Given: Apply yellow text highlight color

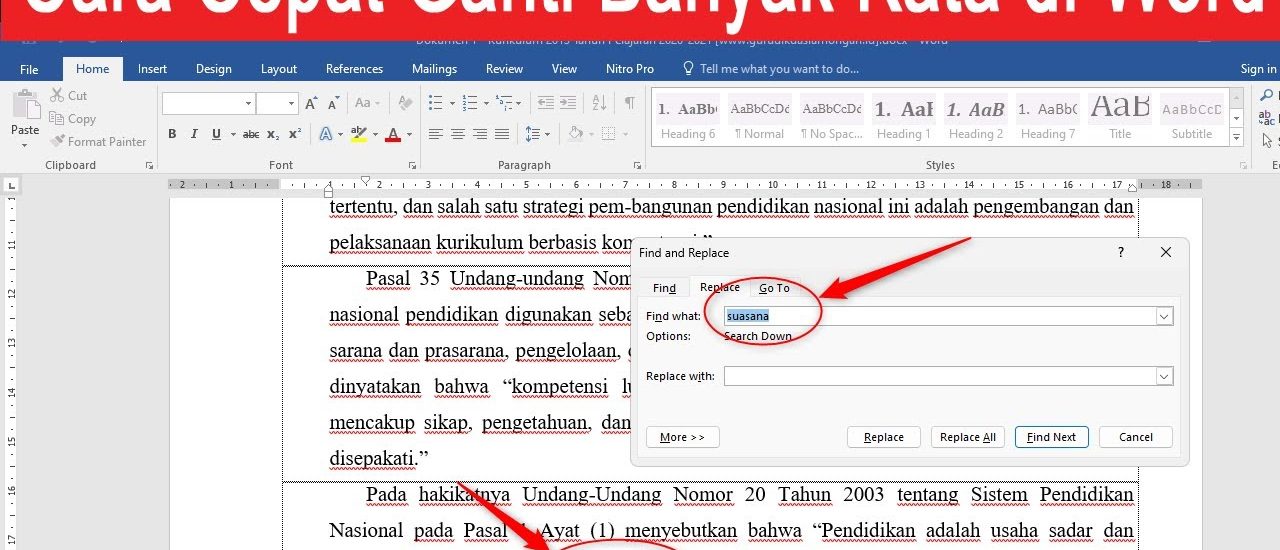Looking at the screenshot, I should click(x=358, y=134).
